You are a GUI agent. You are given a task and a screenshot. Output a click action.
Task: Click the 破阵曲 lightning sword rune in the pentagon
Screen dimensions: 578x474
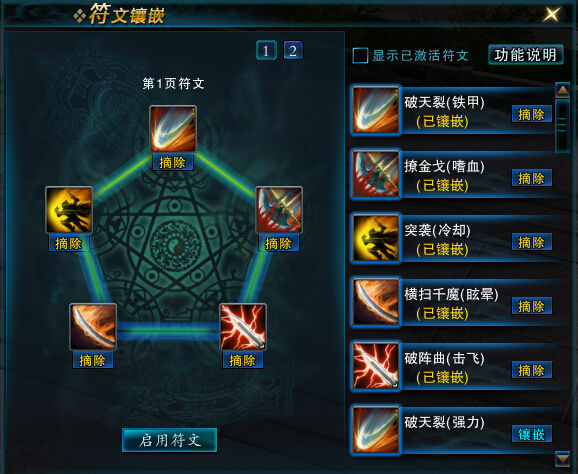pyautogui.click(x=243, y=327)
